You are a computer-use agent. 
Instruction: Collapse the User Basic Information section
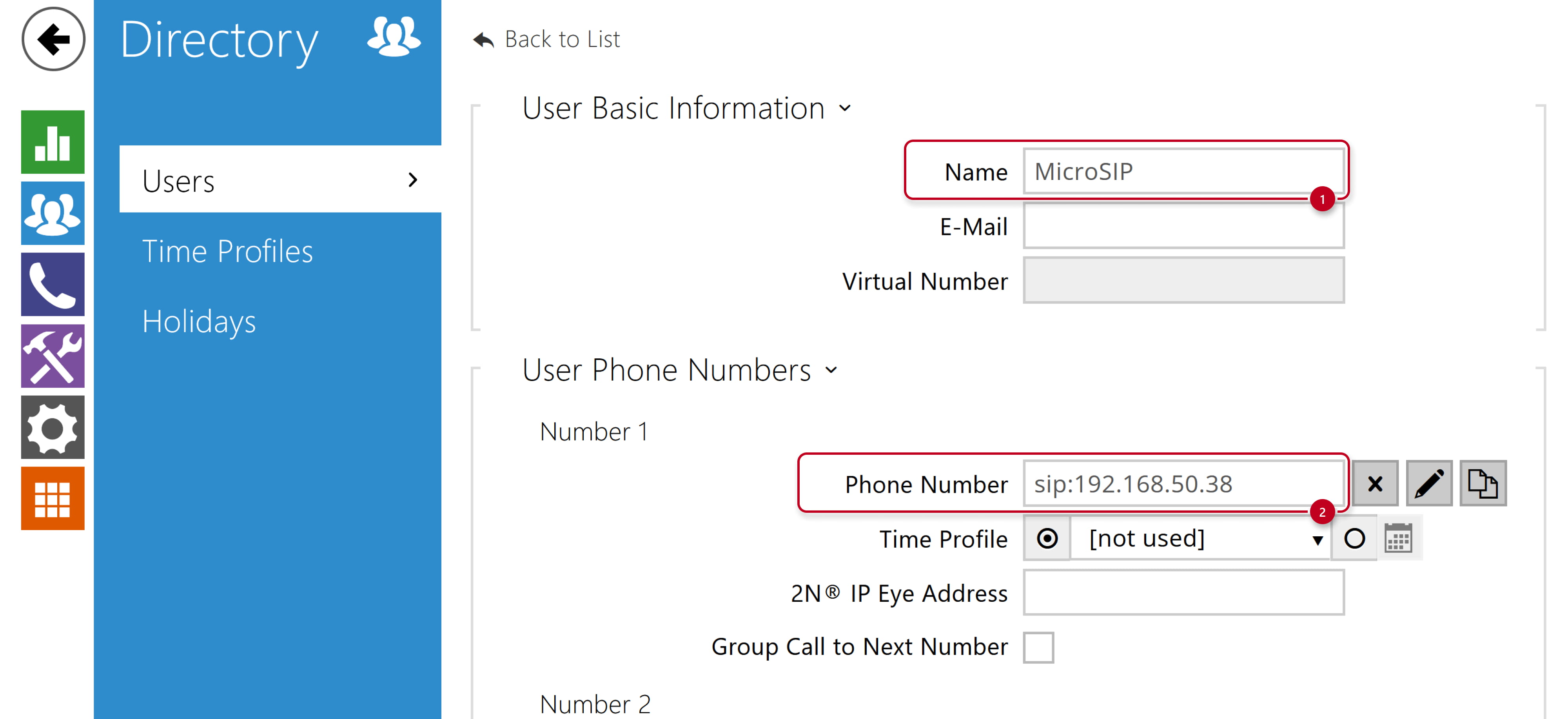point(845,108)
